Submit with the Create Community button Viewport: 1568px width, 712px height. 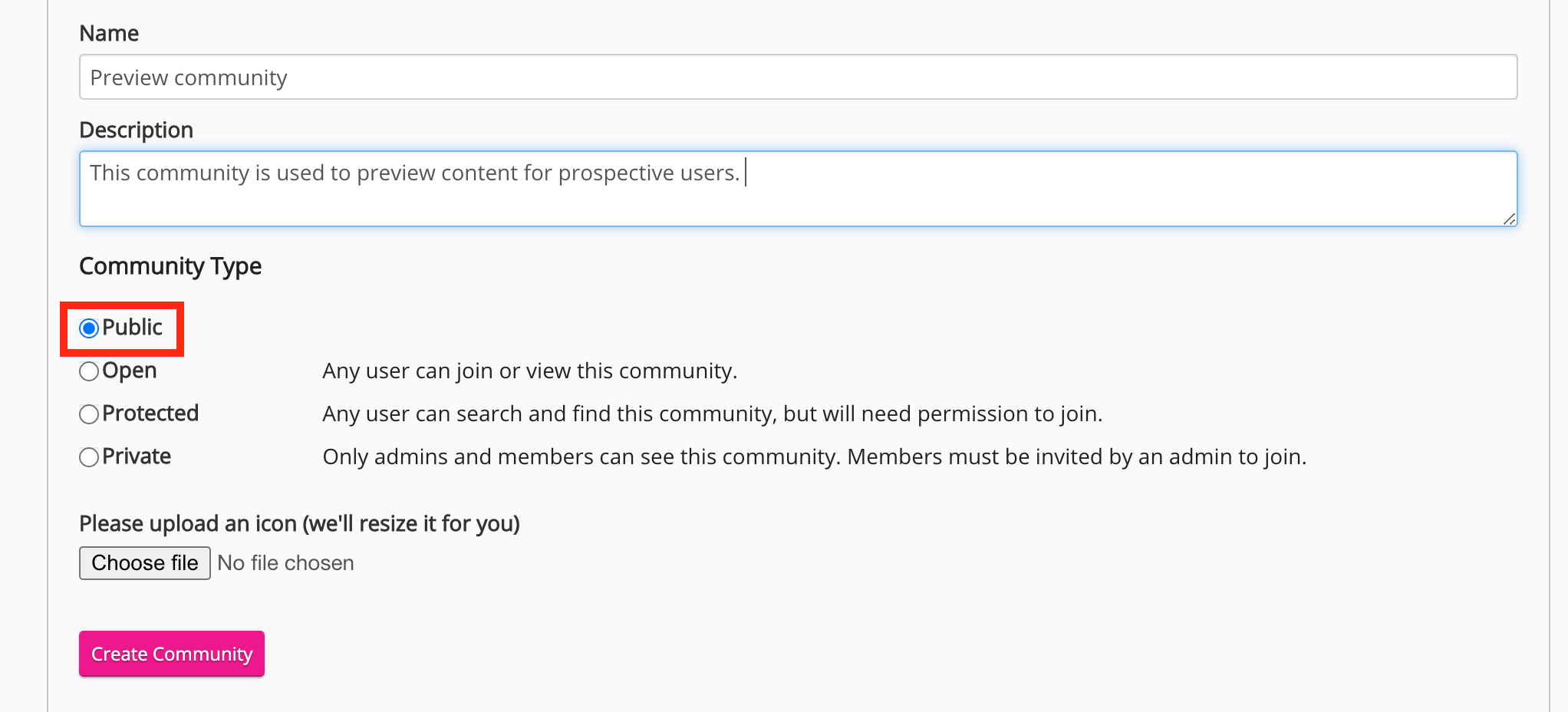tap(172, 654)
